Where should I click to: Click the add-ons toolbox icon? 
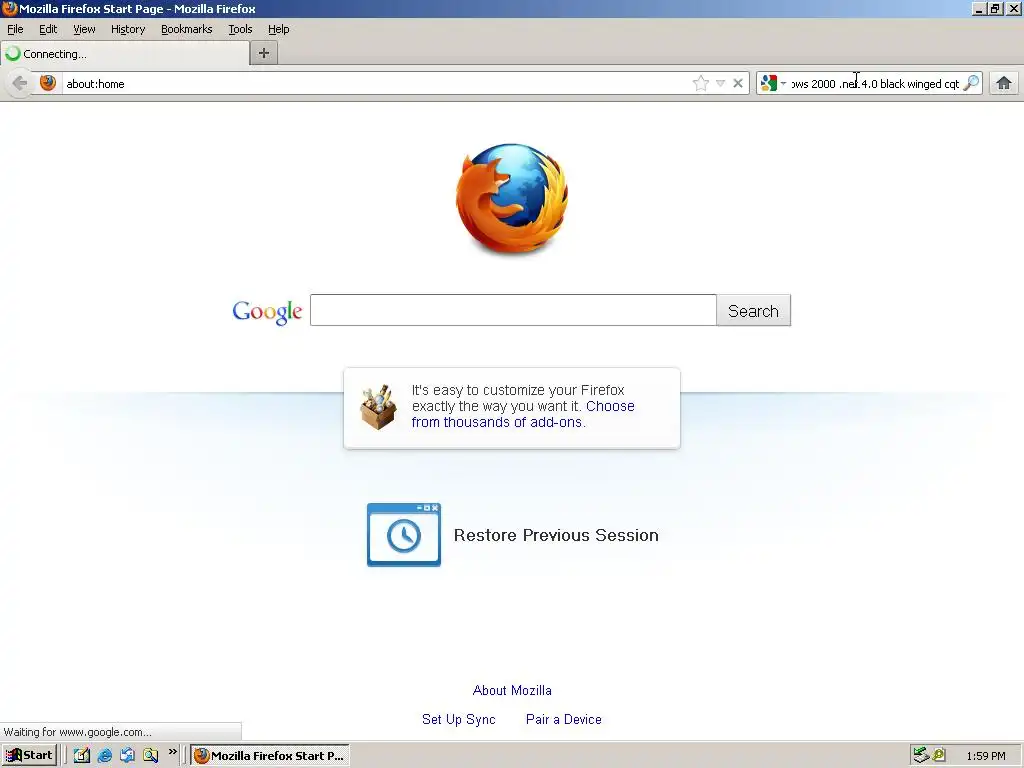[378, 407]
